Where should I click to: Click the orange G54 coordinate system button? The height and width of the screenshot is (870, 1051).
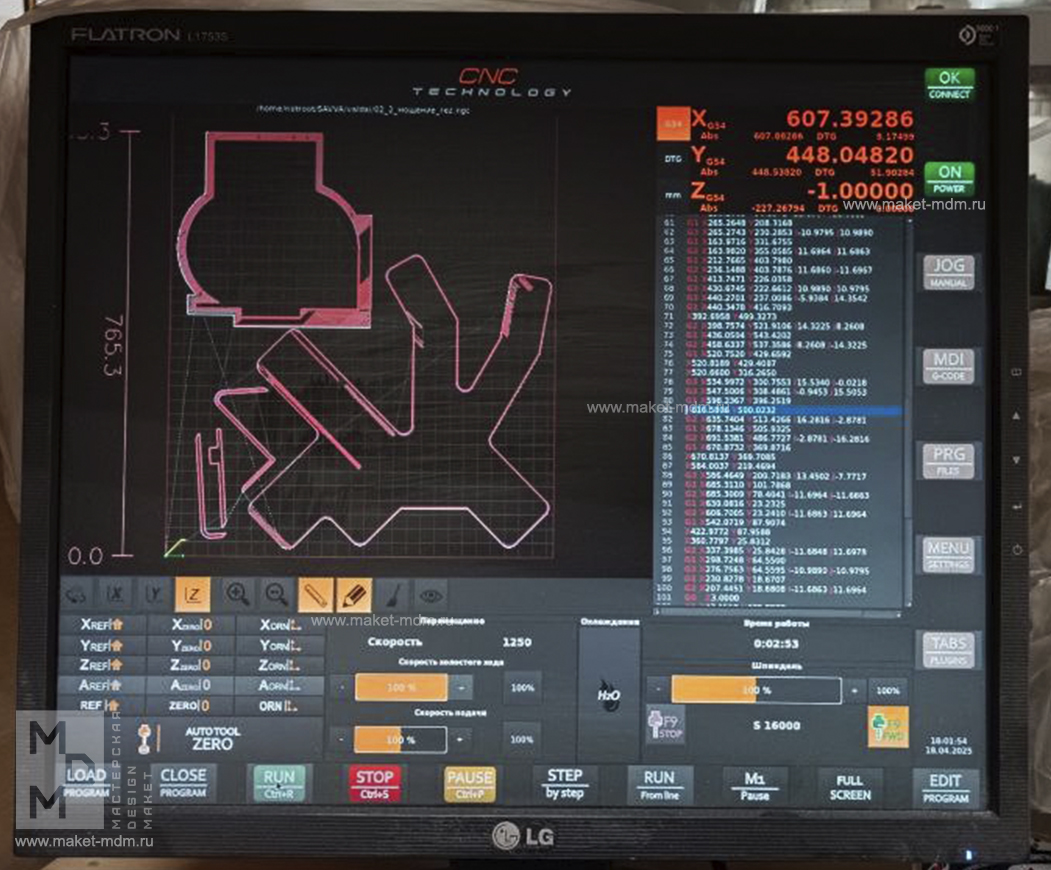coord(672,124)
